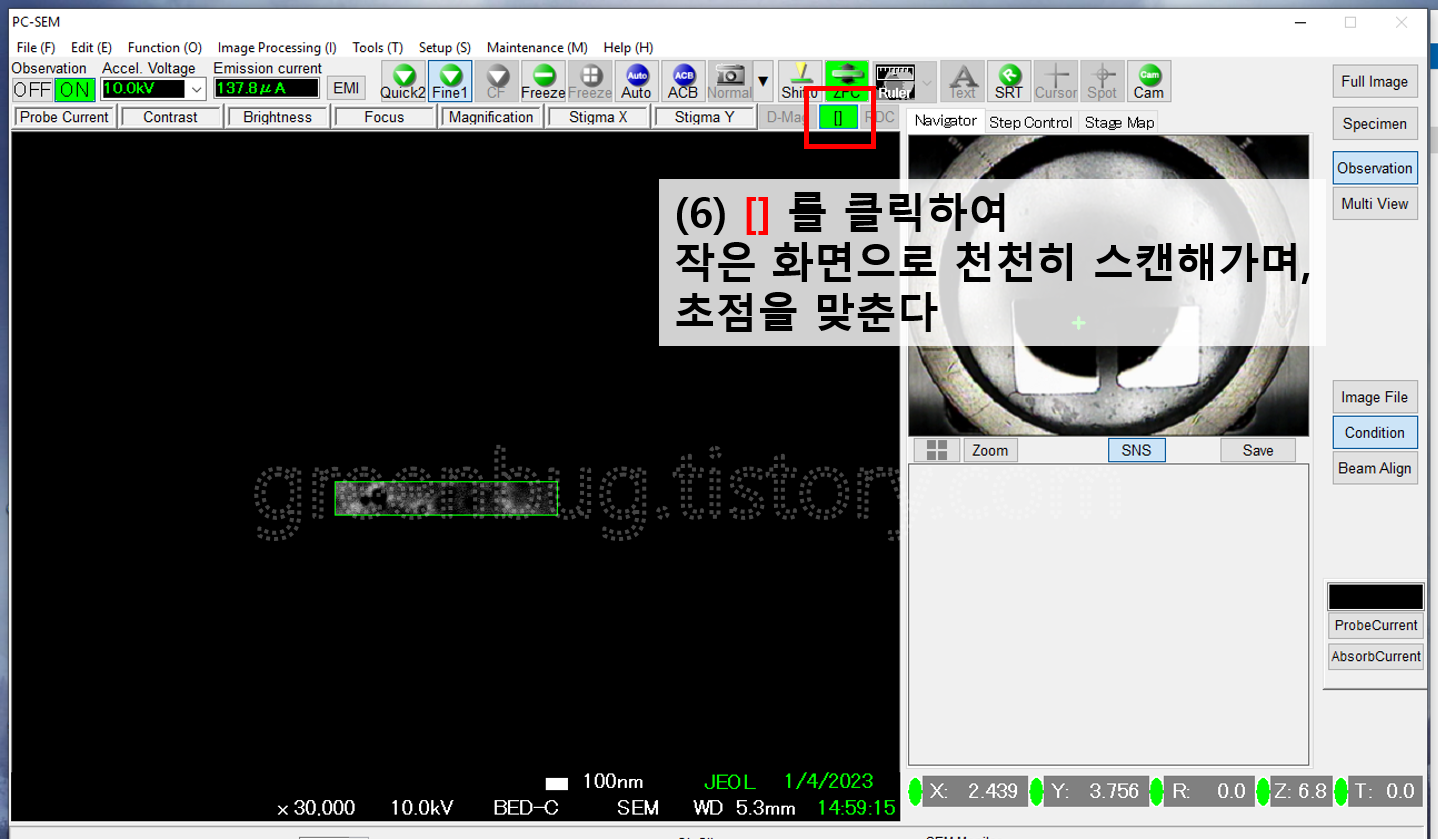Click the navigator camera image
The image size is (1438, 839).
point(1108,285)
